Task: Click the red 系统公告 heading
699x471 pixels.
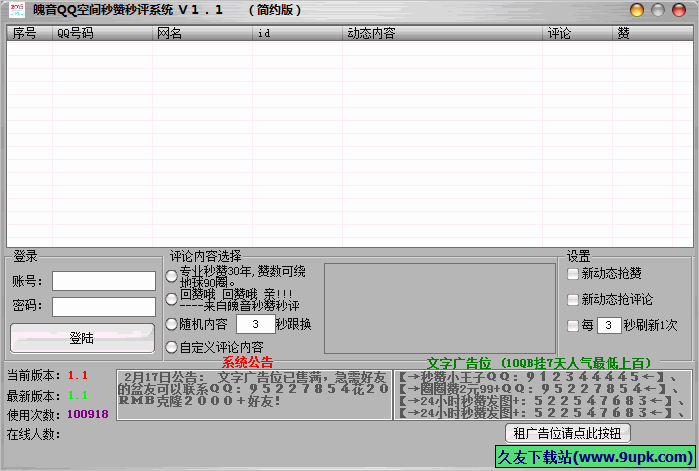Action: (247, 362)
